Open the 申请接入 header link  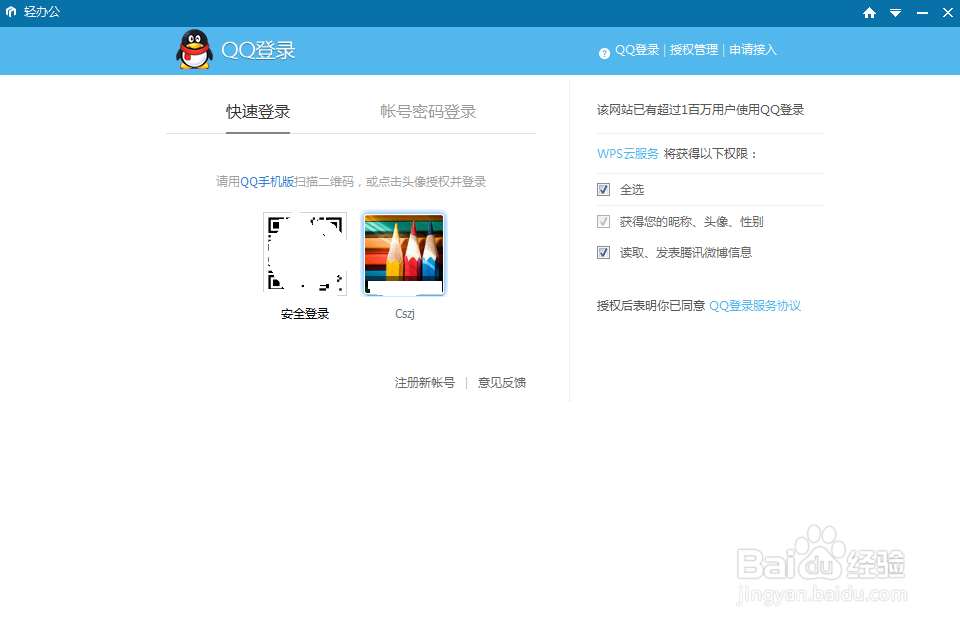[752, 50]
